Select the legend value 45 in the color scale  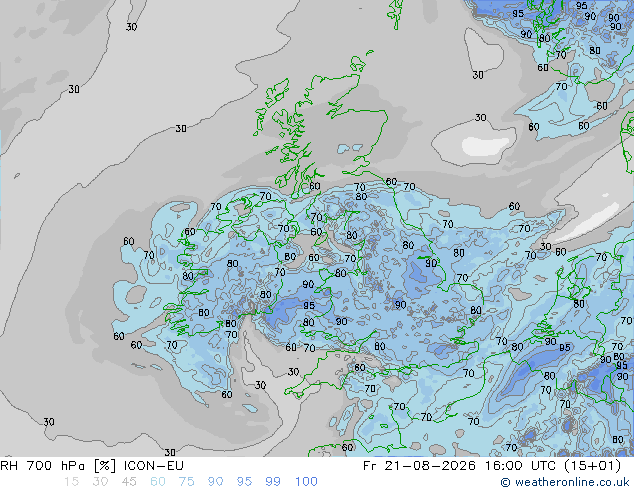(x=129, y=482)
